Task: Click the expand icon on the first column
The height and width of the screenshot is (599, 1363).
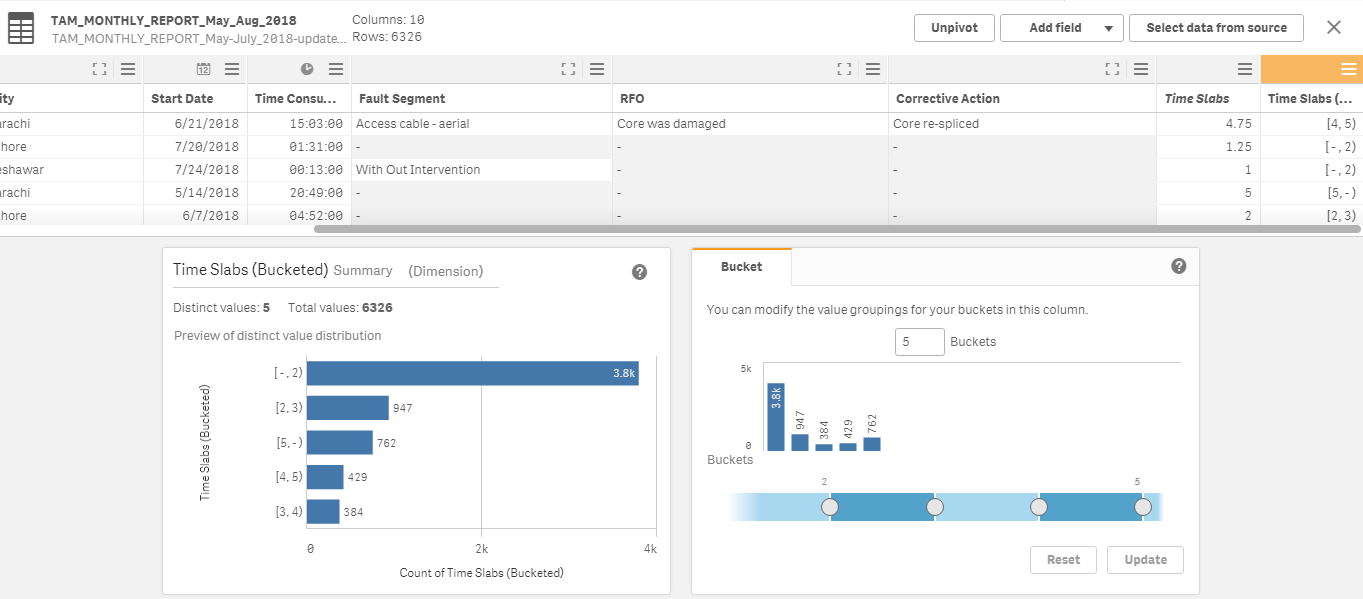Action: 99,69
